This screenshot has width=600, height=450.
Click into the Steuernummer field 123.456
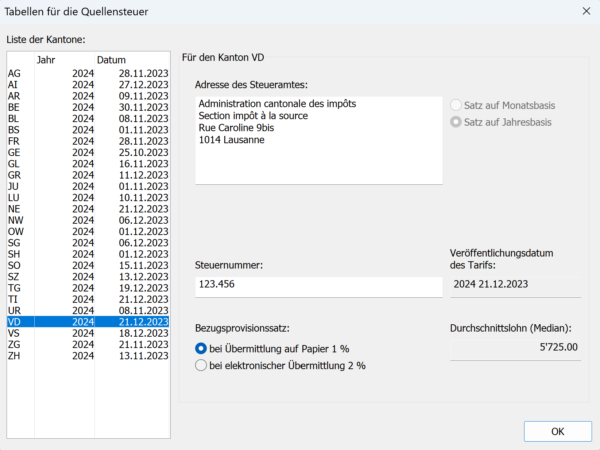pos(319,286)
